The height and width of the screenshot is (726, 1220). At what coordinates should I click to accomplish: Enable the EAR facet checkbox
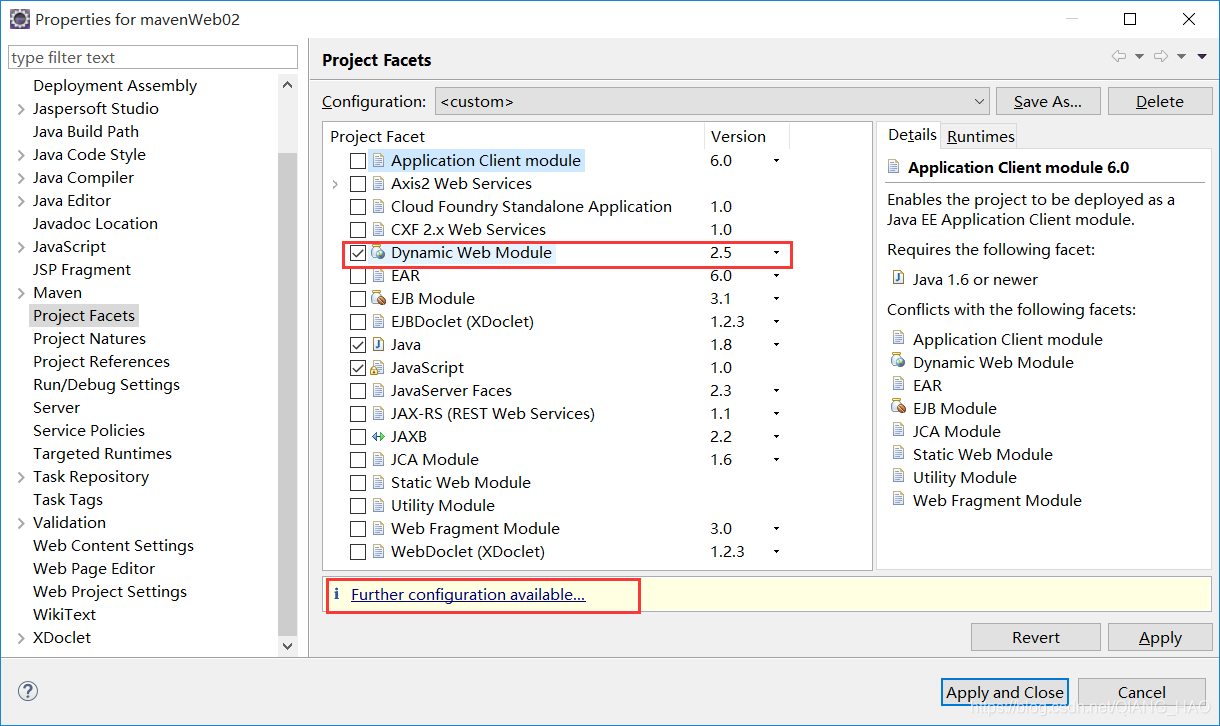(x=358, y=276)
